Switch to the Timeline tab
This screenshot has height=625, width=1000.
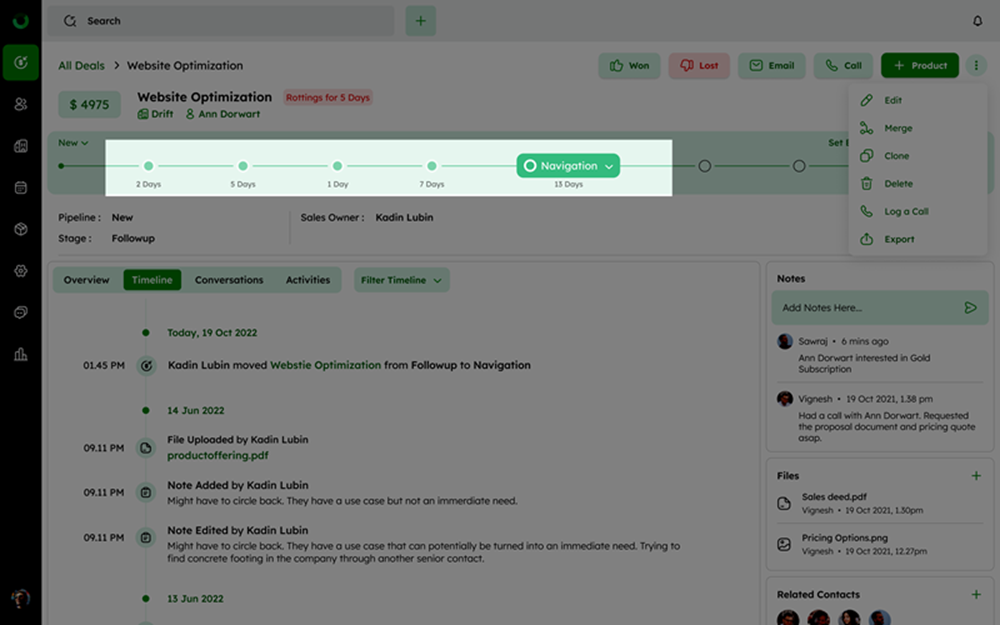152,280
